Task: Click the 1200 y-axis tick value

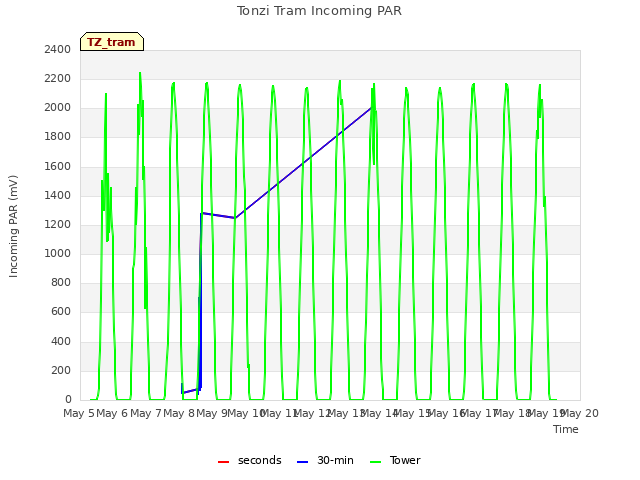Action: point(58,224)
